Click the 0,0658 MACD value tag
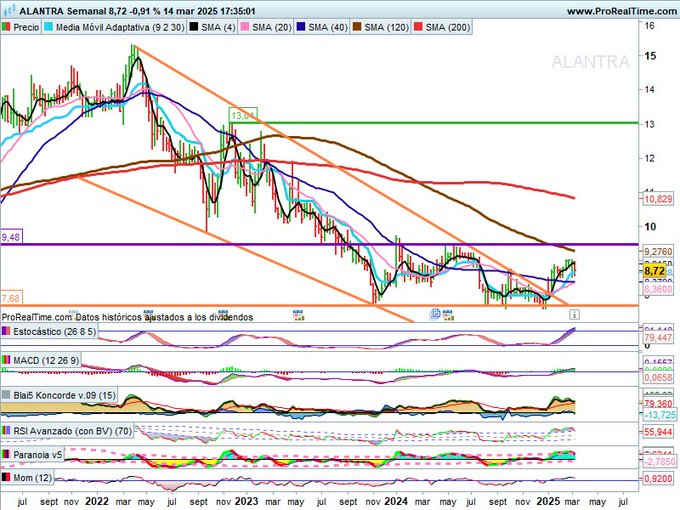680x510 pixels. 658,378
